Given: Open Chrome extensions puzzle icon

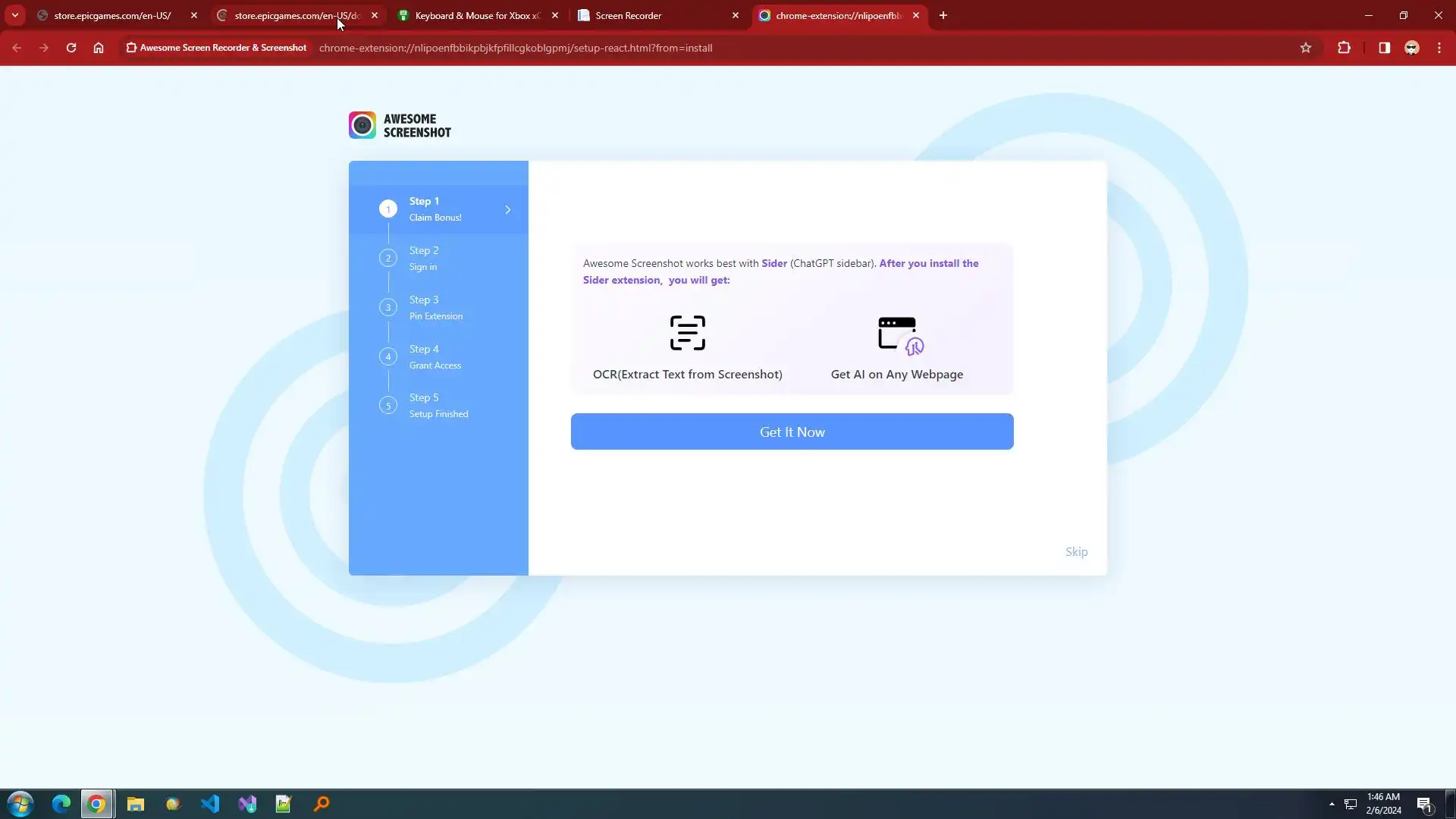Looking at the screenshot, I should [1344, 48].
